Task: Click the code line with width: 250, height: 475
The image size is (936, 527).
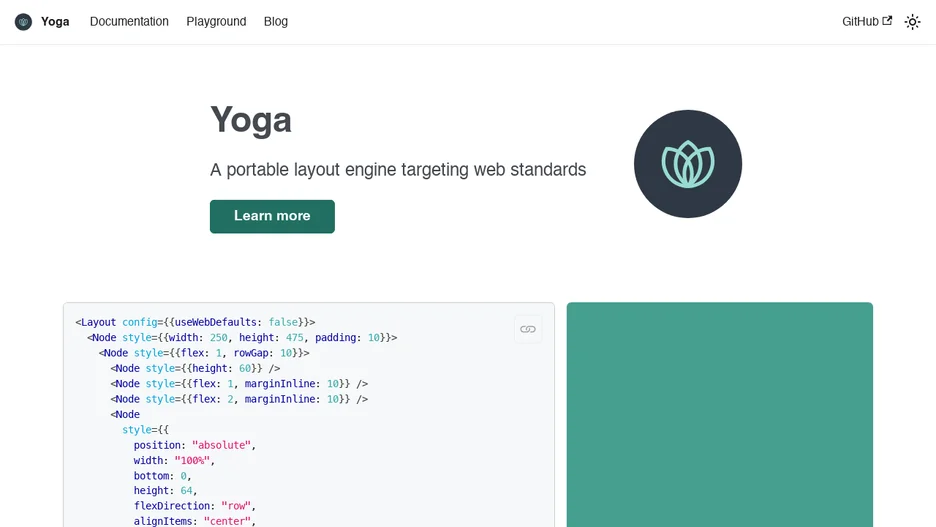Action: pyautogui.click(x=242, y=338)
